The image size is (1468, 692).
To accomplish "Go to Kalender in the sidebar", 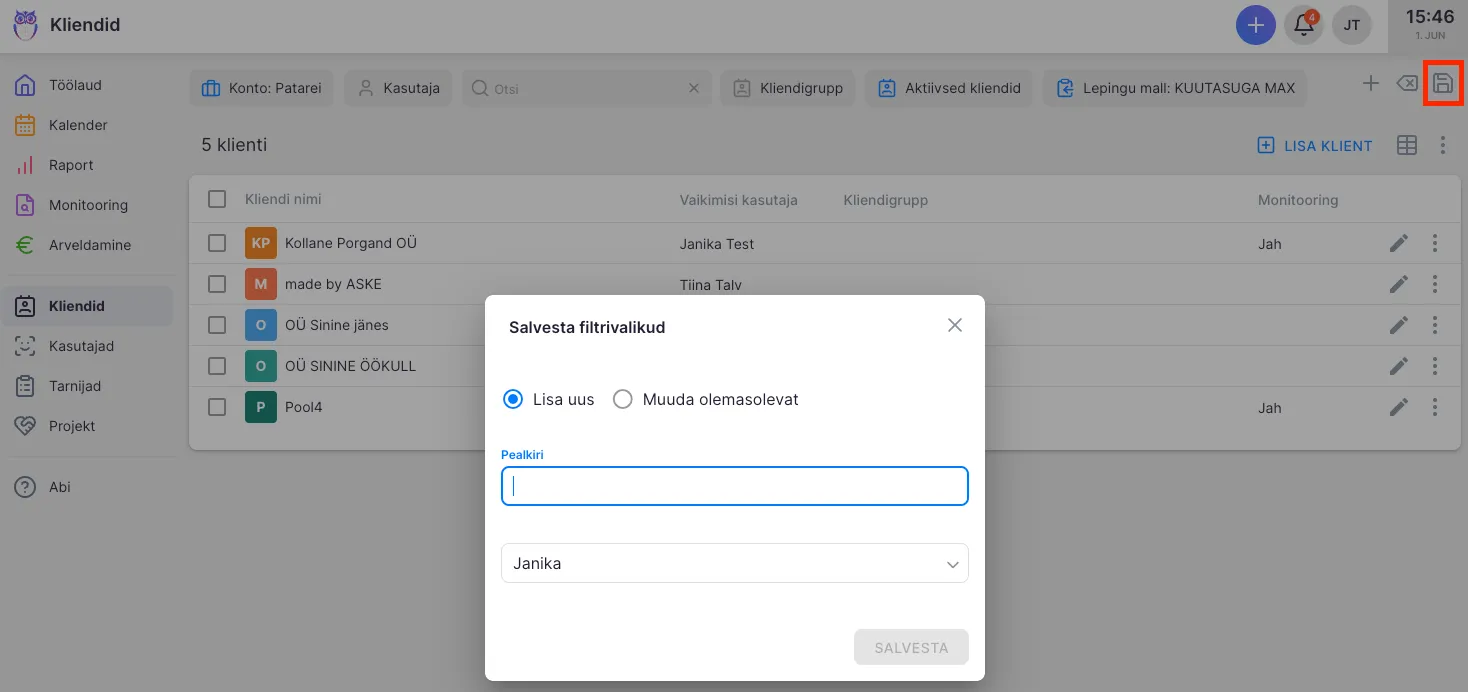I will point(77,125).
